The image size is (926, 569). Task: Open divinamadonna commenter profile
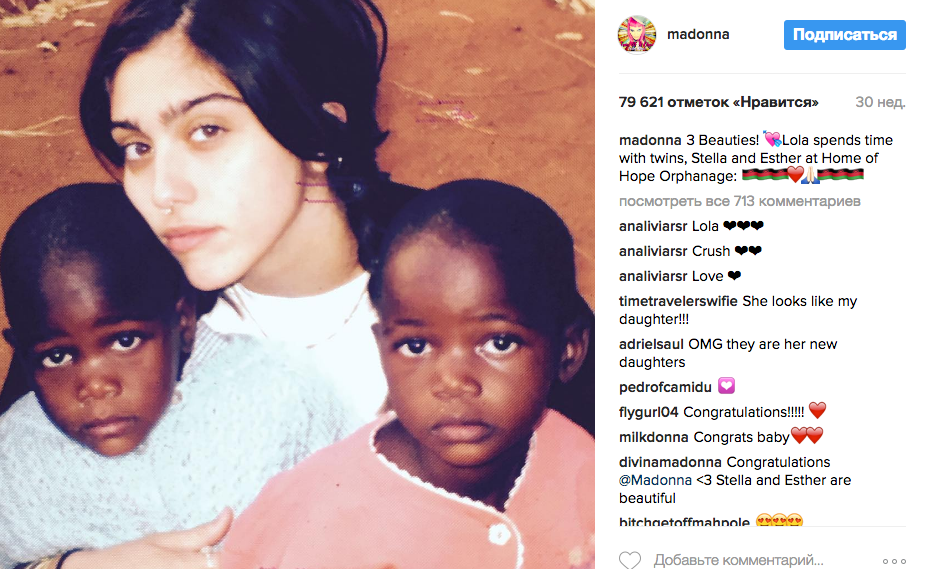pyautogui.click(x=670, y=462)
